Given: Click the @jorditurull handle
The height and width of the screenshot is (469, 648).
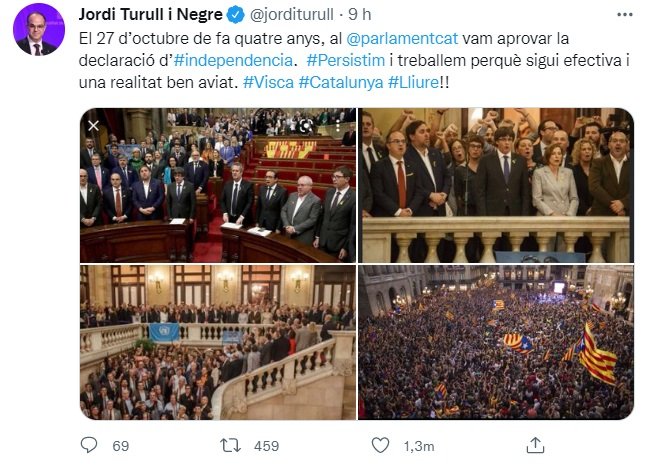Looking at the screenshot, I should pos(292,15).
